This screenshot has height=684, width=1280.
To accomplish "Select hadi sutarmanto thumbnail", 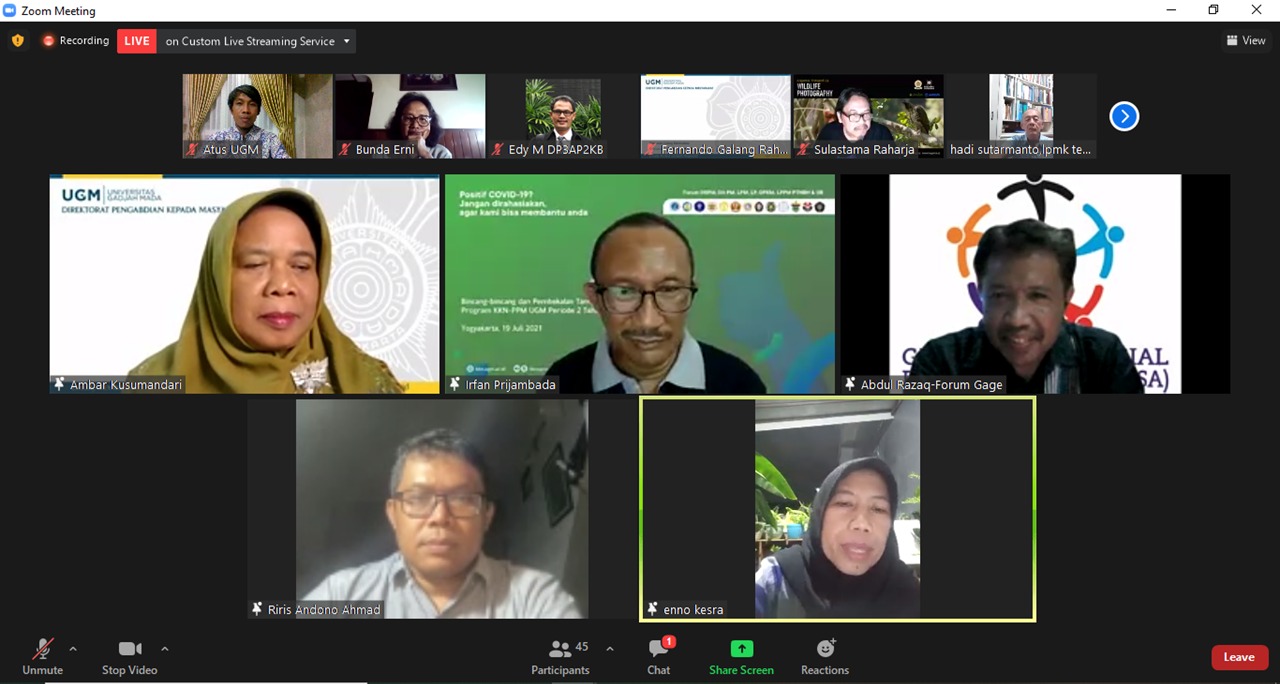I will 1021,116.
